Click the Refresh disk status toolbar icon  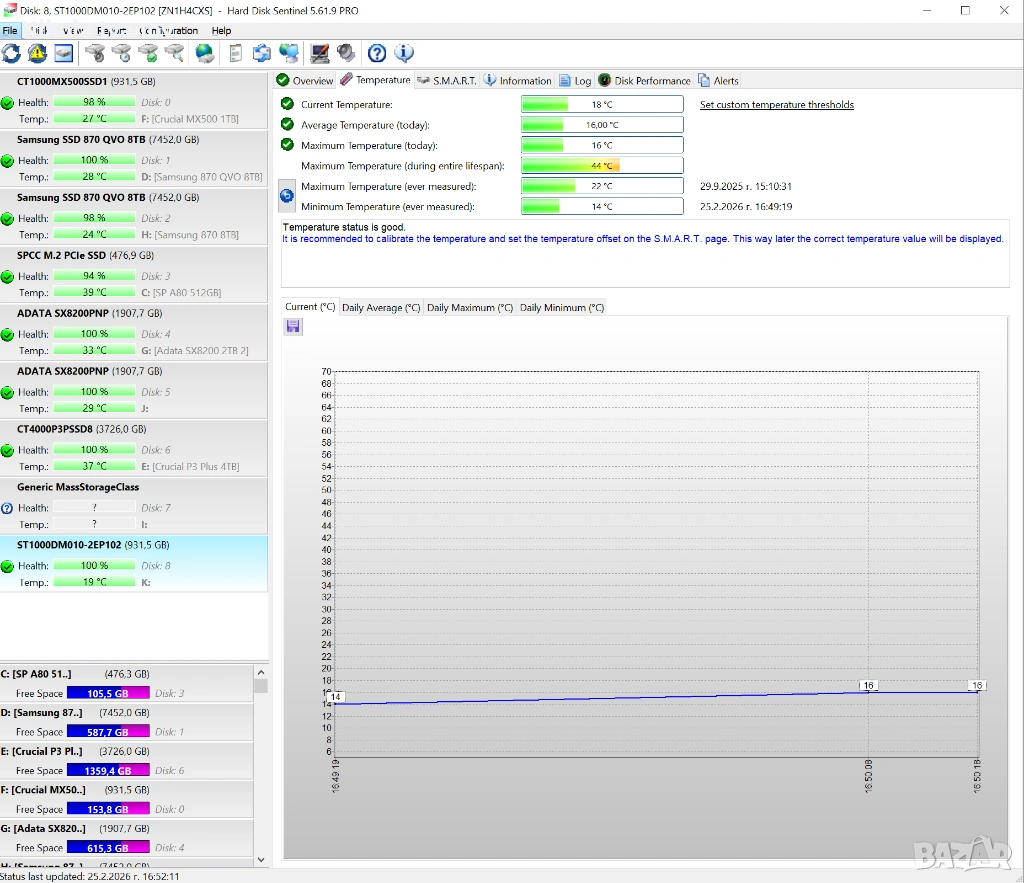[x=11, y=53]
